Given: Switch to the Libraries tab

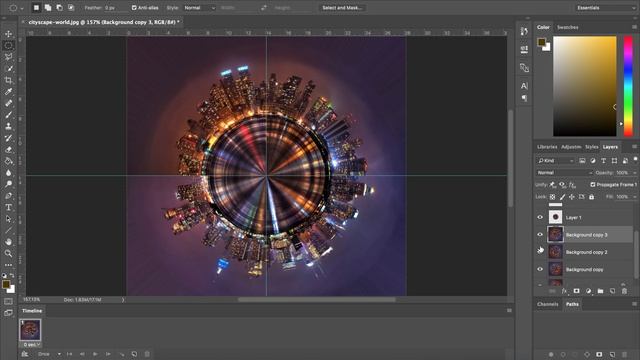Looking at the screenshot, I should tap(547, 147).
